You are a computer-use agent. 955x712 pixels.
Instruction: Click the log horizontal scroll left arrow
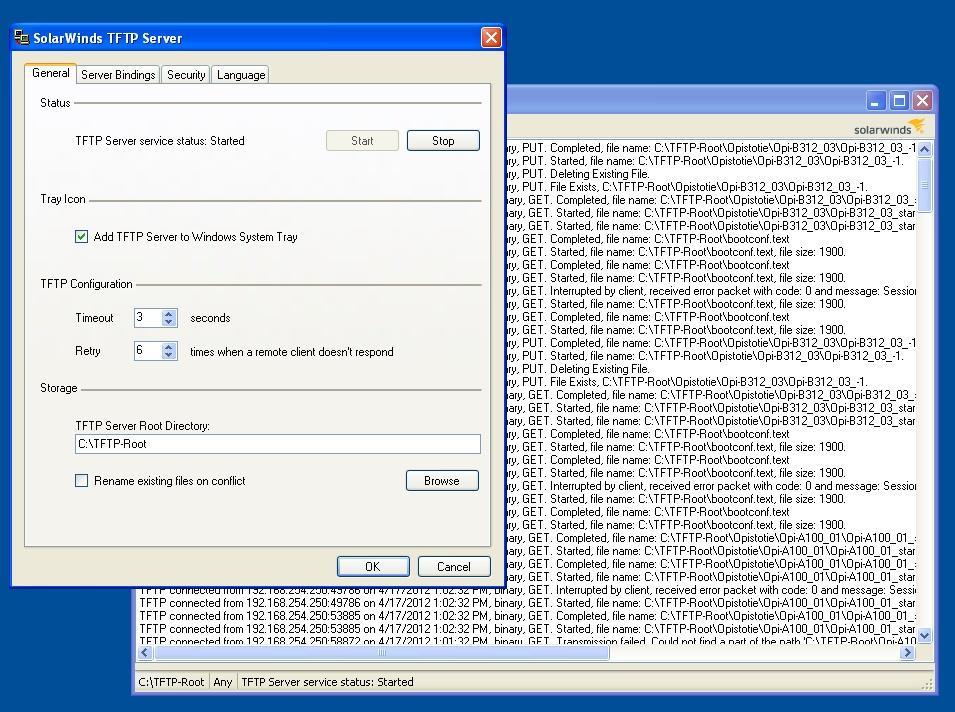(145, 653)
